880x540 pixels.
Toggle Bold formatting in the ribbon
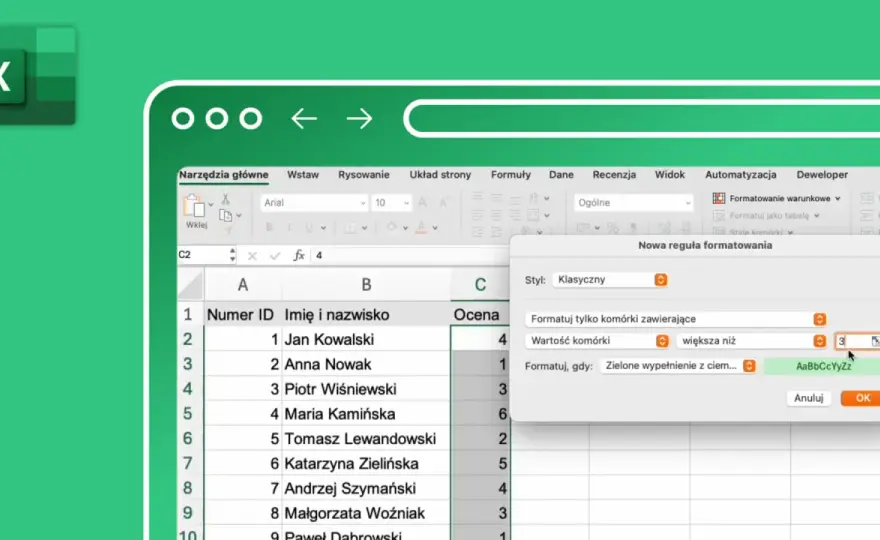click(x=269, y=227)
